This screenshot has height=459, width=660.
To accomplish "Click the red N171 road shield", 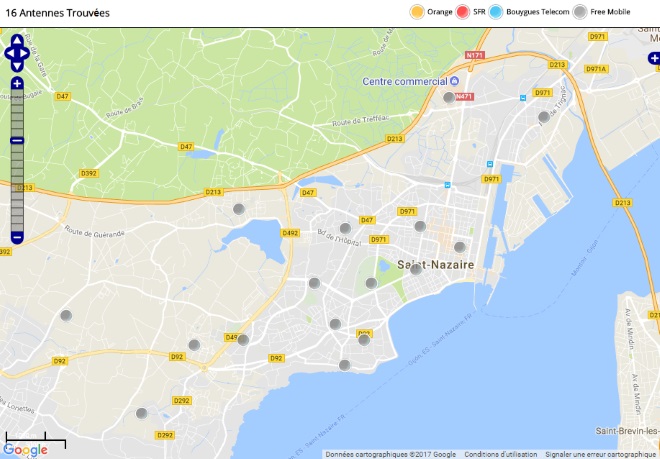I will coord(475,55).
